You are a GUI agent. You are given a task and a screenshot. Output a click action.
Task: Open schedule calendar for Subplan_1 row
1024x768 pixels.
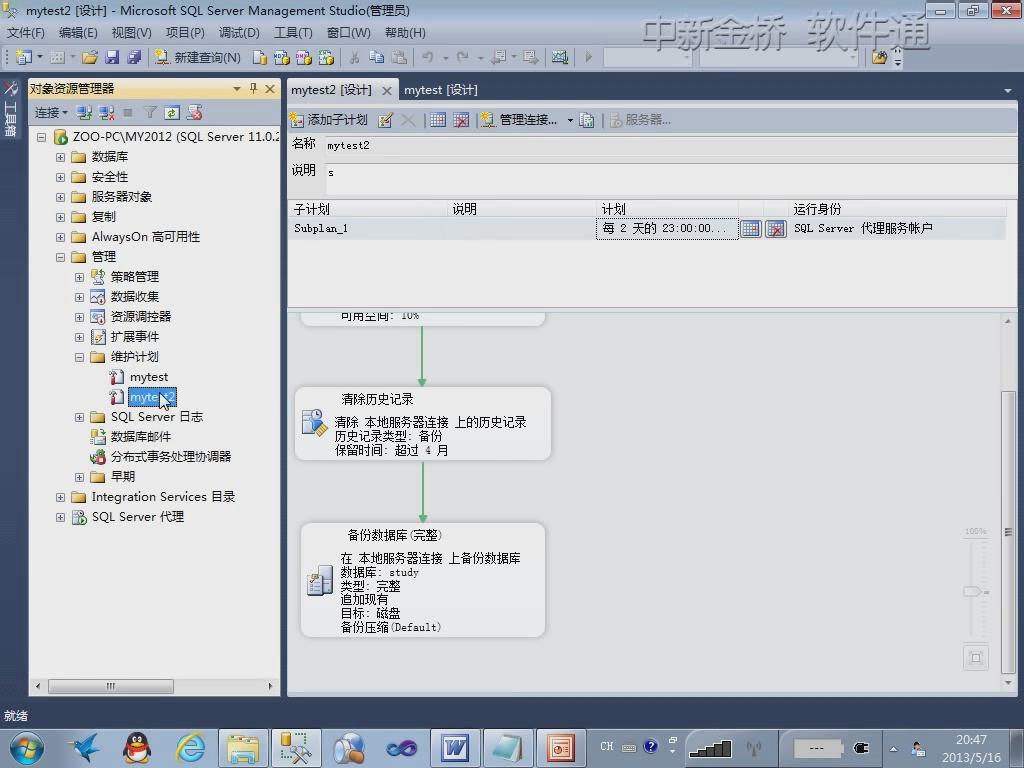(x=751, y=229)
